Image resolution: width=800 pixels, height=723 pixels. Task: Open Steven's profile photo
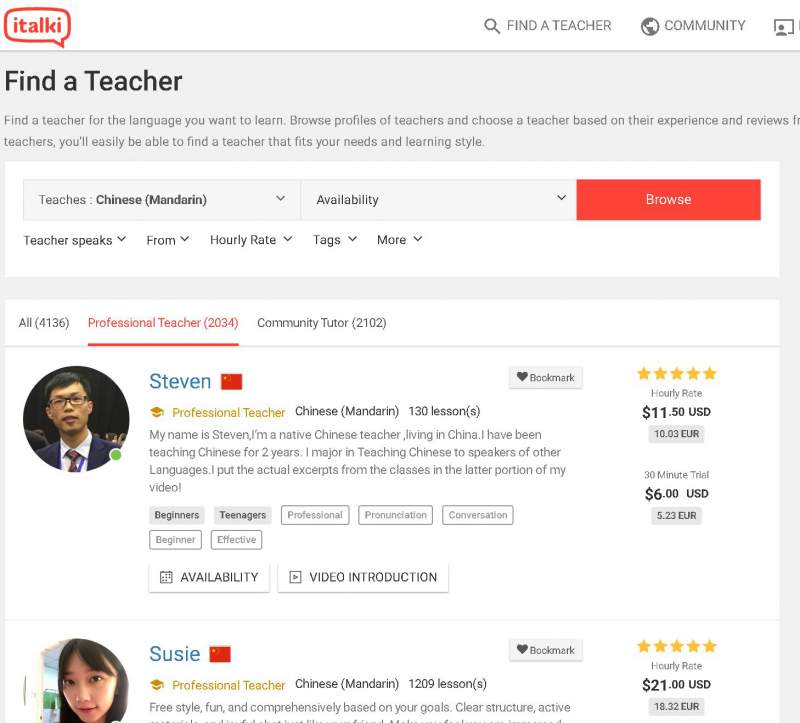(76, 418)
